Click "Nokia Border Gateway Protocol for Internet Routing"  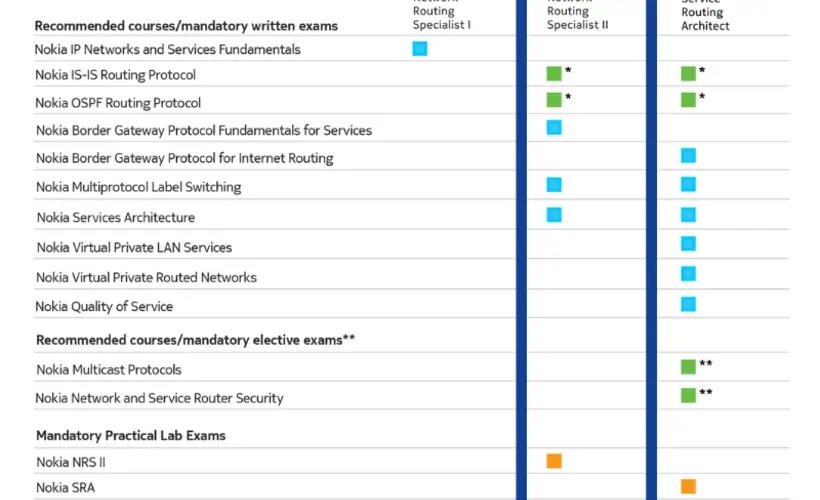185,158
